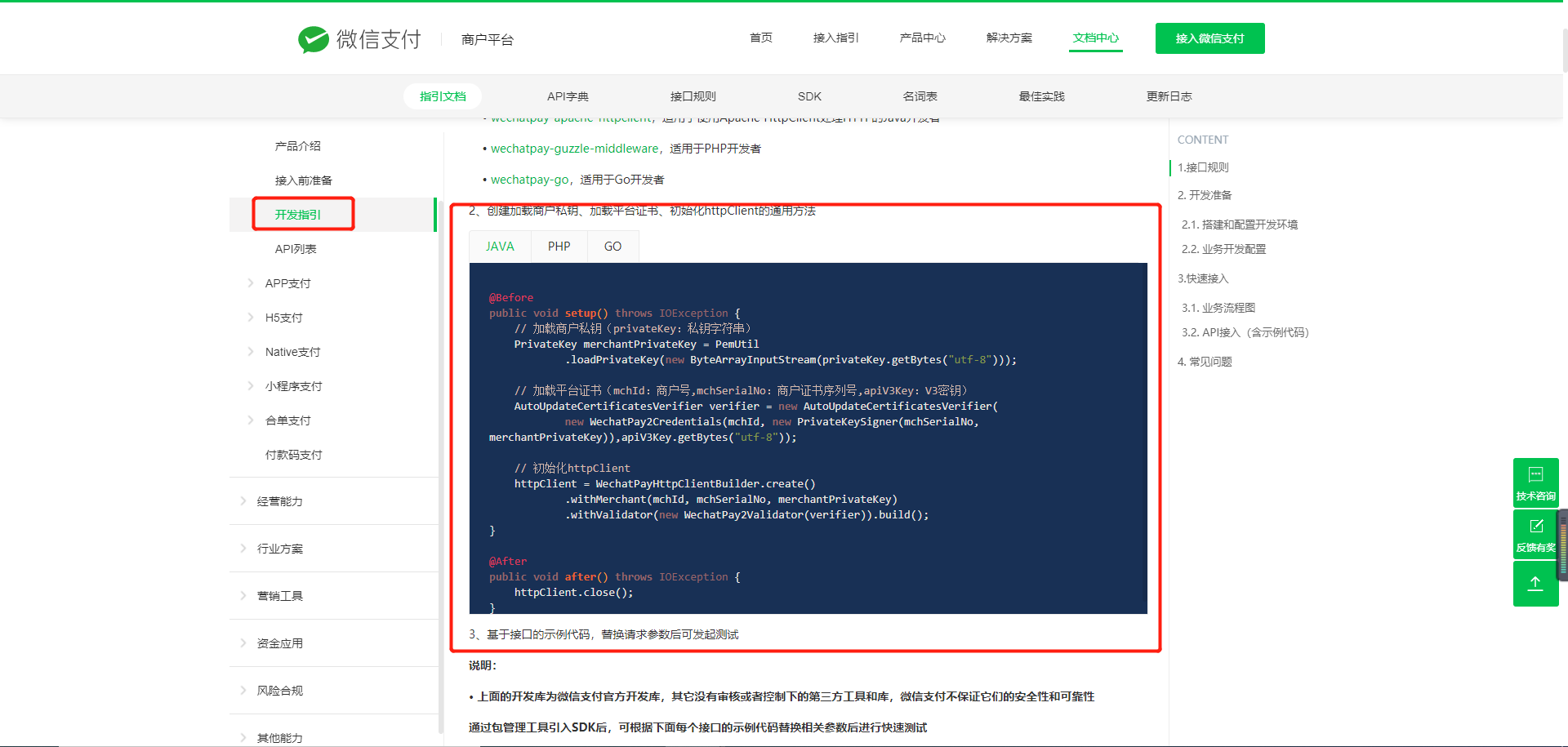Open the 反馈有奖 feedback button
The width and height of the screenshot is (1568, 747).
point(1535,534)
